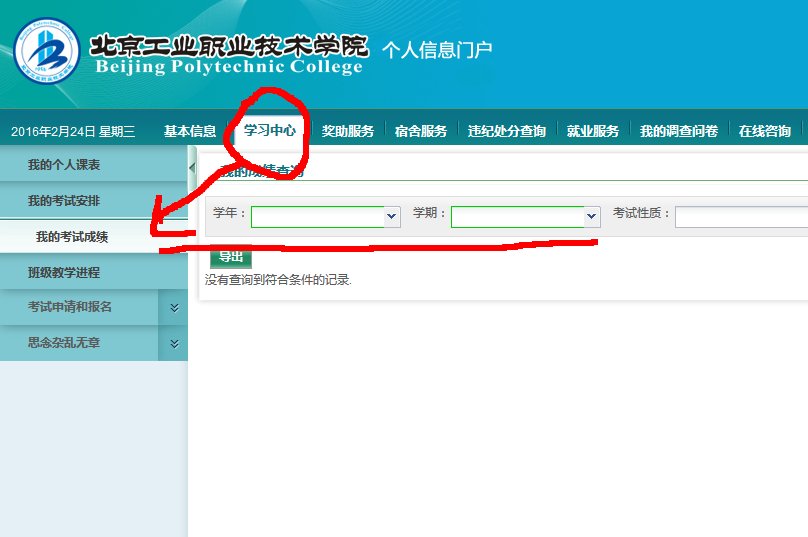Open the 基本信息 tab
Image resolution: width=808 pixels, height=537 pixels.
(190, 131)
